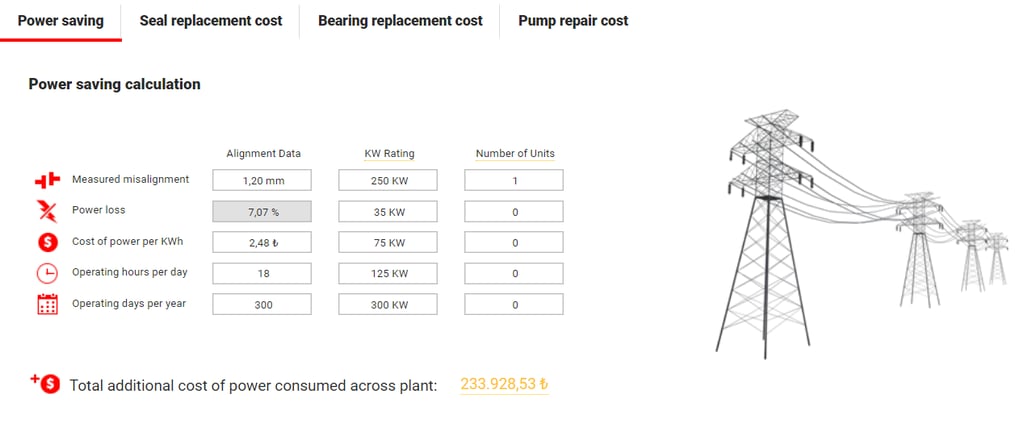Click the power transmission tower image
This screenshot has height=422, width=1024.
click(860, 230)
